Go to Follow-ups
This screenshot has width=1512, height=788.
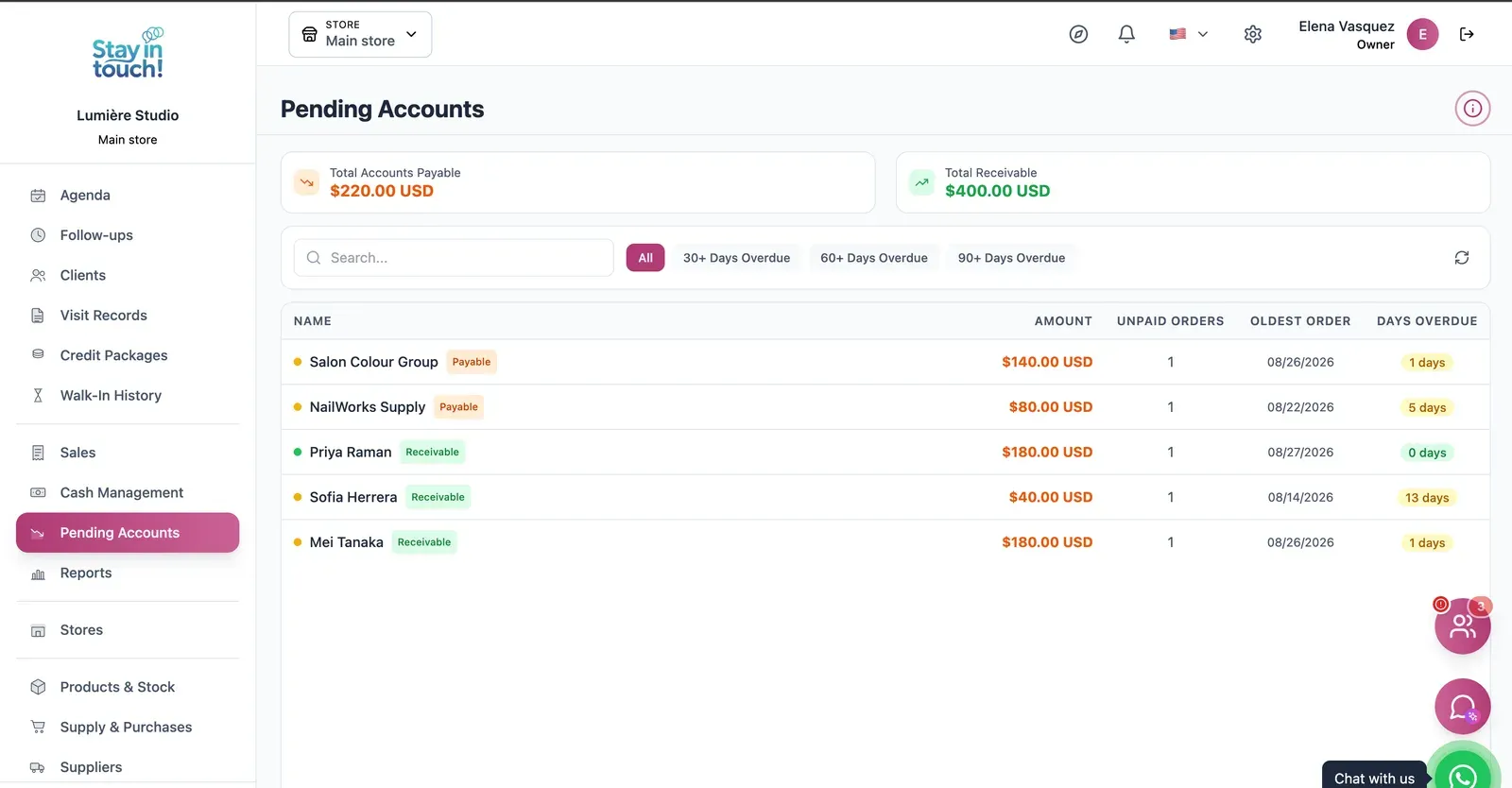[128, 235]
